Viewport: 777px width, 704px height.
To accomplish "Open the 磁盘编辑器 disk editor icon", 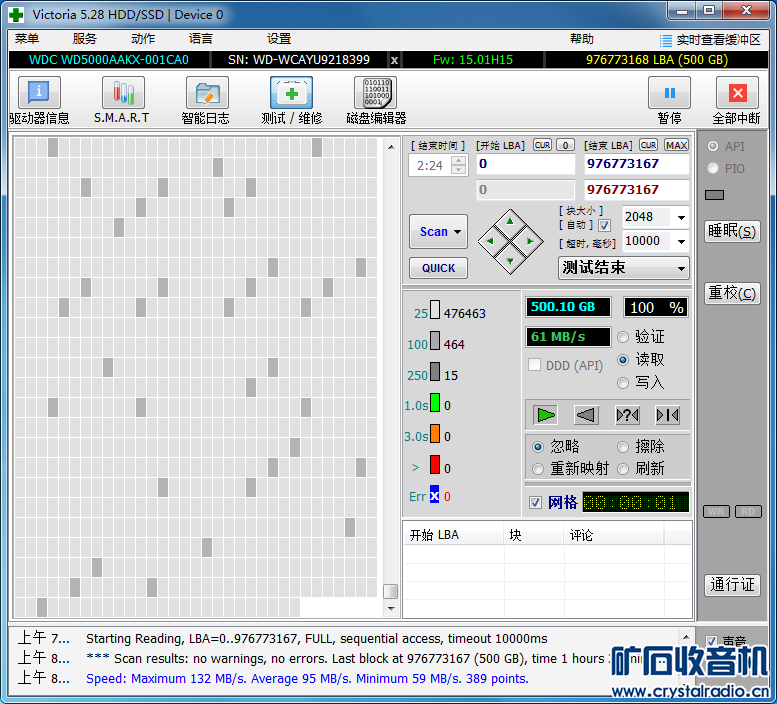I will pos(375,94).
